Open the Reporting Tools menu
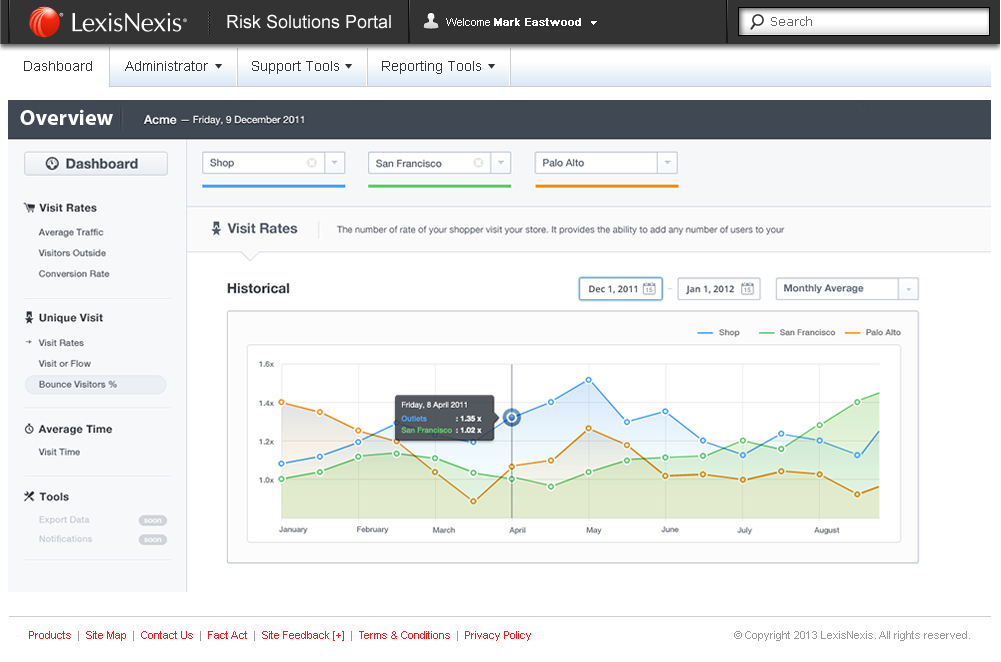Viewport: 1001px width, 662px height. tap(438, 66)
